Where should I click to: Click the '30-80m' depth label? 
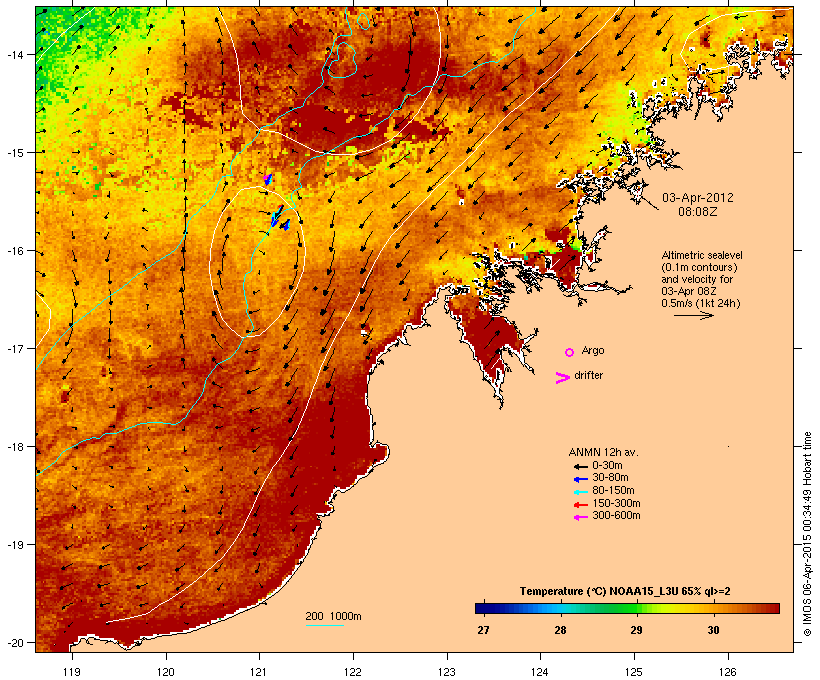pos(610,478)
